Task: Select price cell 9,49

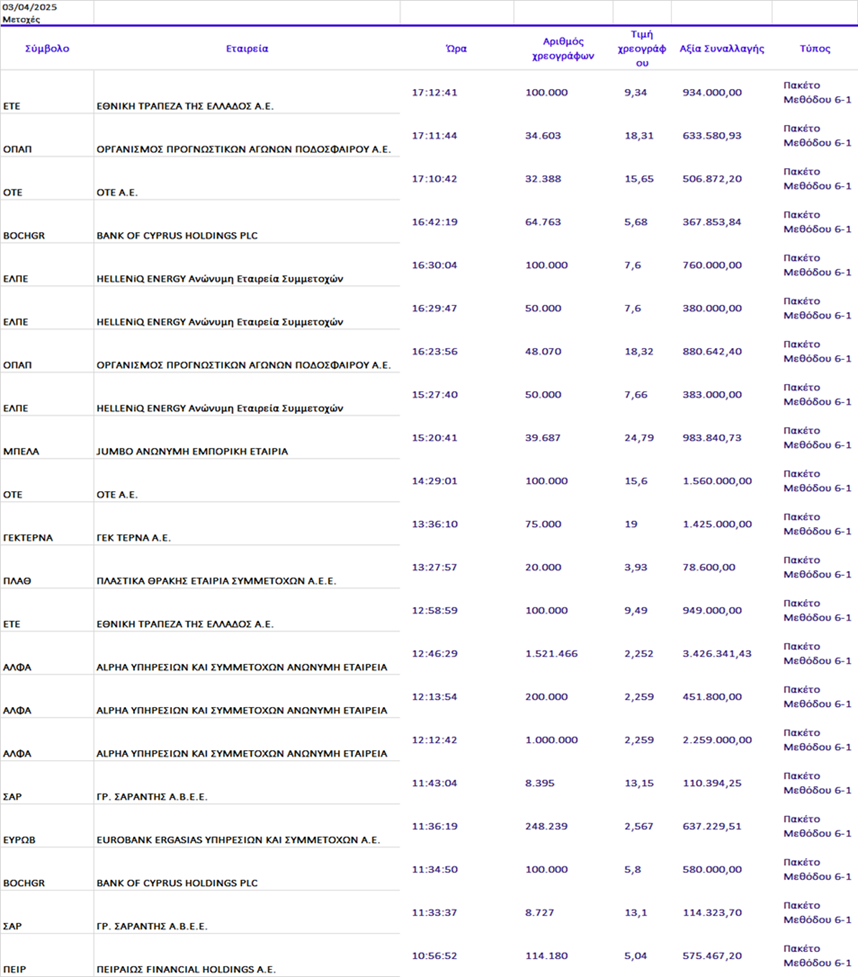Action: click(636, 611)
